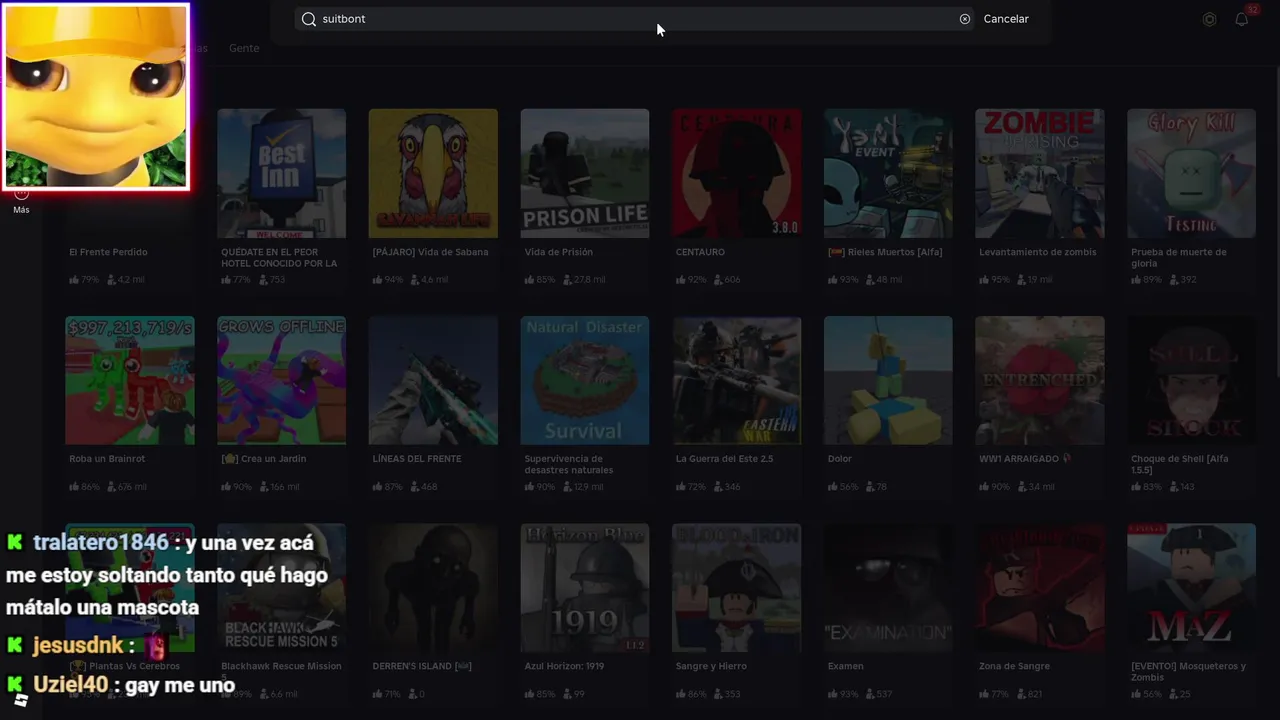Click the Azul Horizon: 1919 title
The width and height of the screenshot is (1280, 720).
tap(564, 666)
